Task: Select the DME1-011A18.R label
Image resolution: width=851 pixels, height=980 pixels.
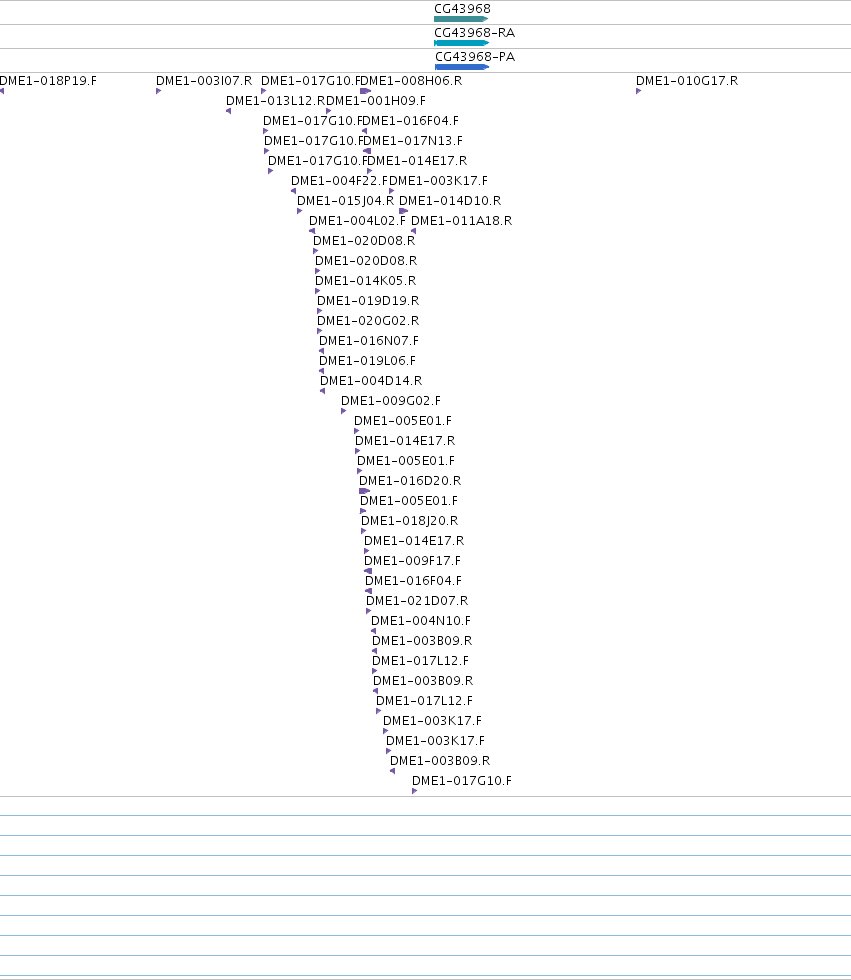Action: 462,221
